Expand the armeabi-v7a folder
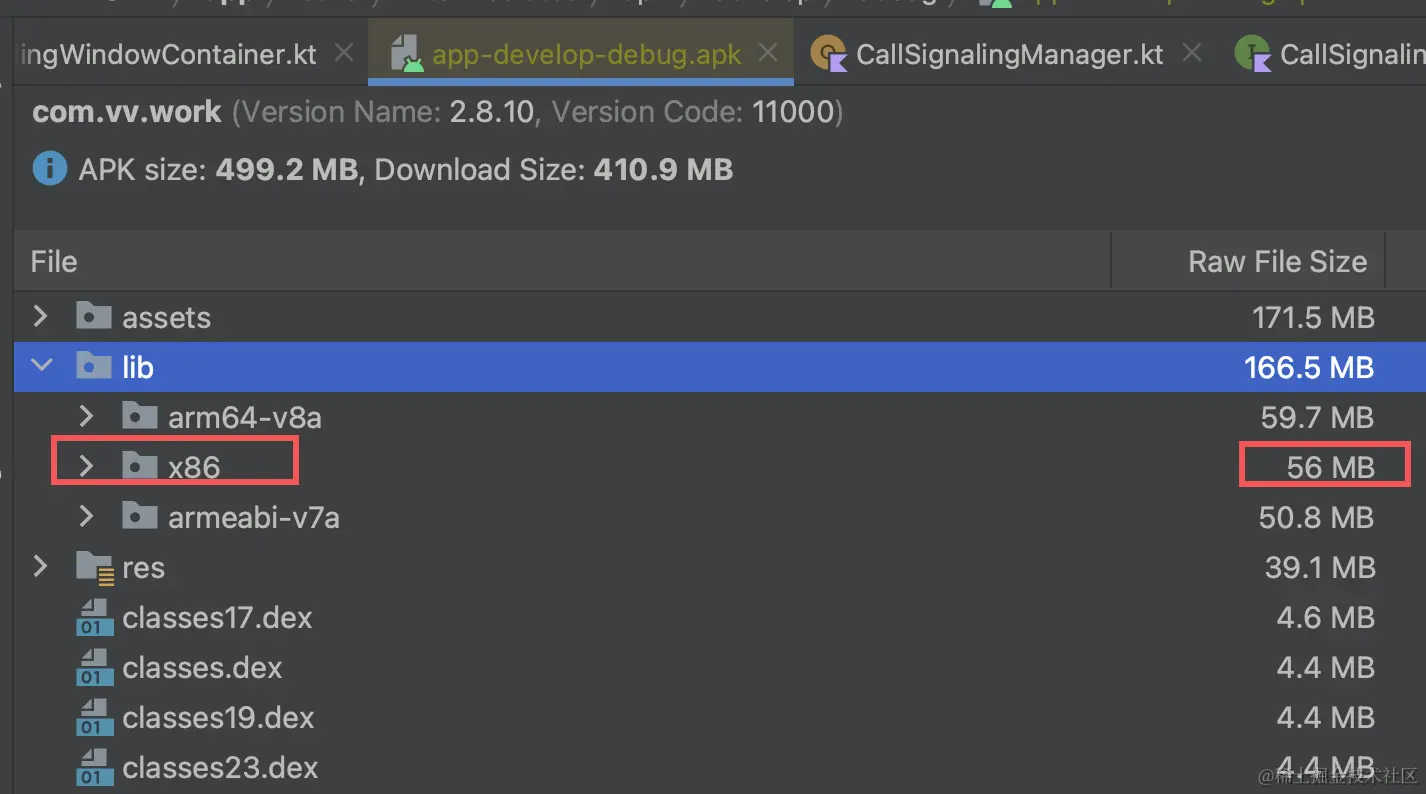This screenshot has height=794, width=1426. (x=86, y=516)
